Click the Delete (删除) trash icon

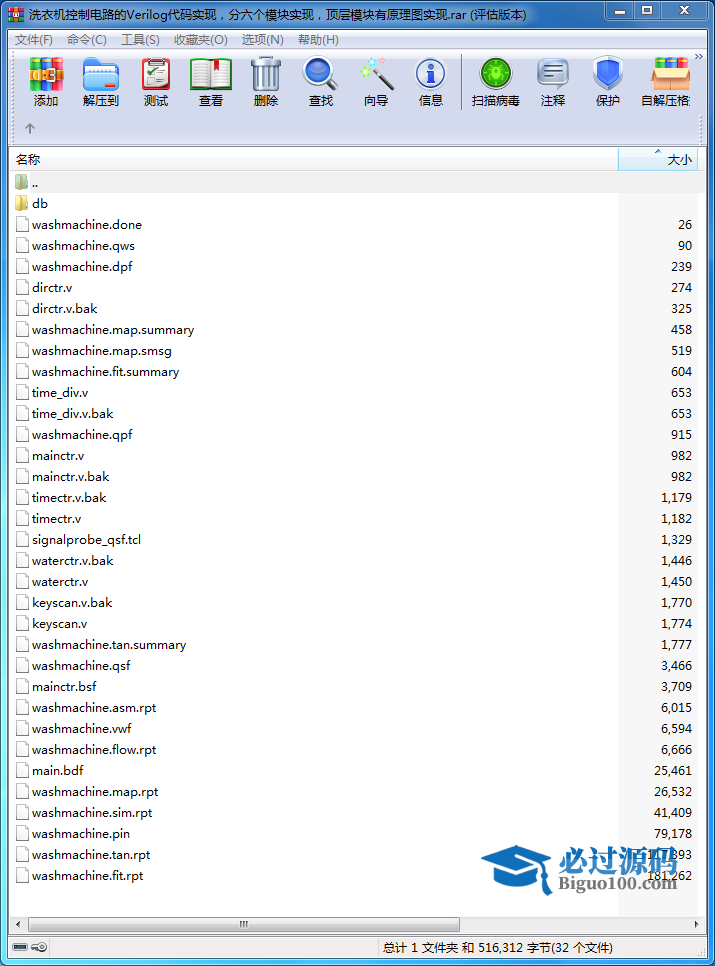click(x=266, y=81)
